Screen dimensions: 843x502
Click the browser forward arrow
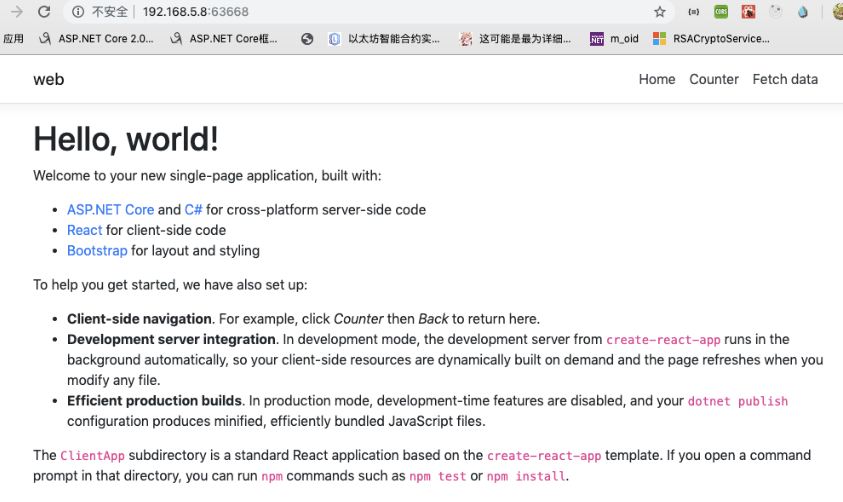coord(17,11)
